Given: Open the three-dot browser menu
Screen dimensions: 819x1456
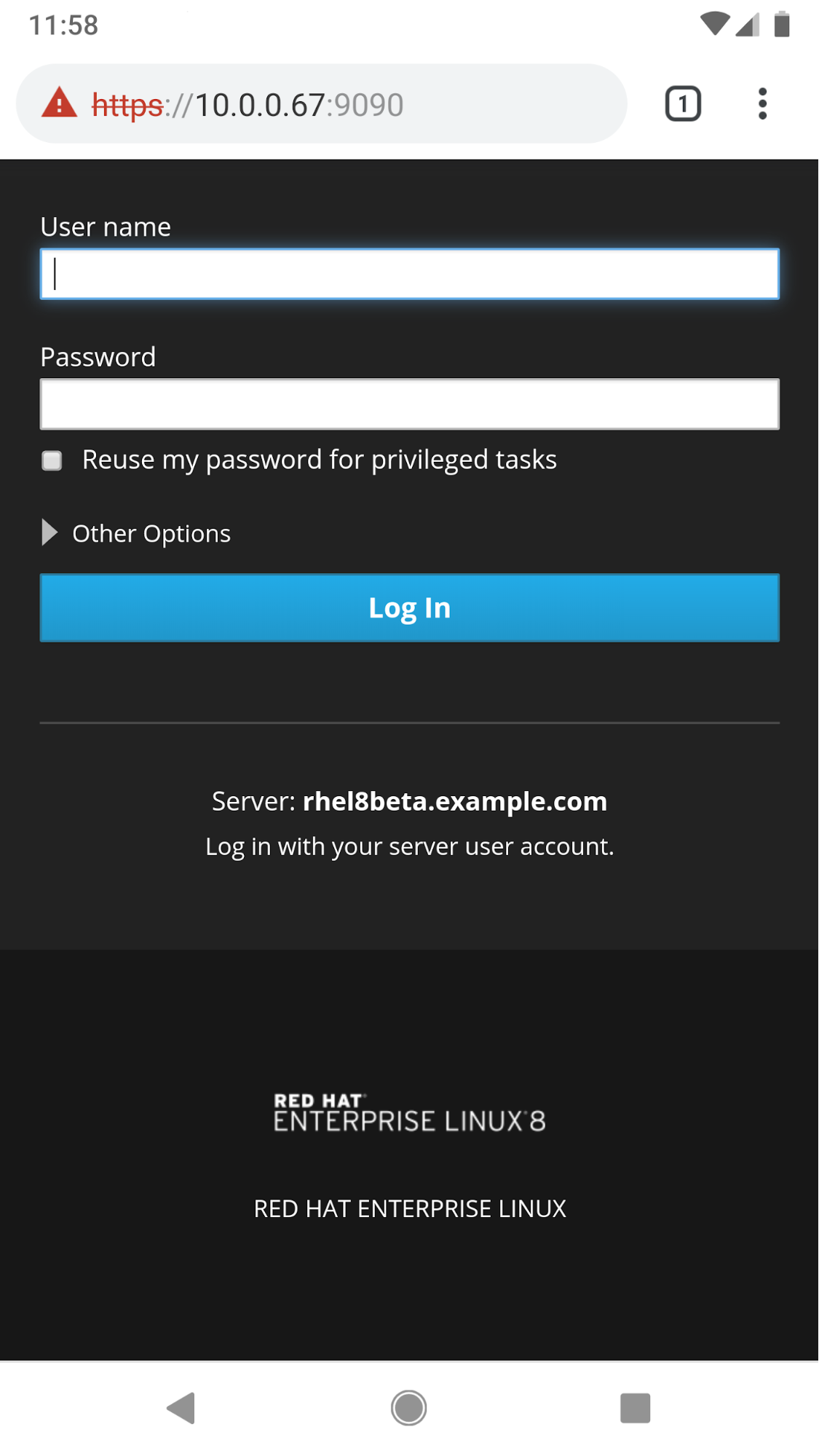Looking at the screenshot, I should (x=762, y=103).
